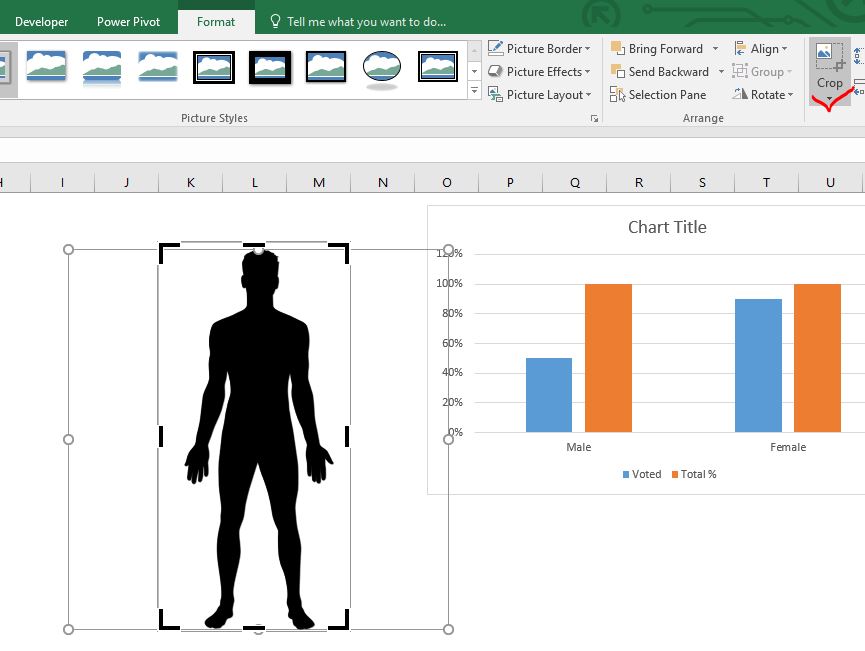Screen dimensions: 865x651
Task: Open the Selection Pane
Action: point(658,95)
